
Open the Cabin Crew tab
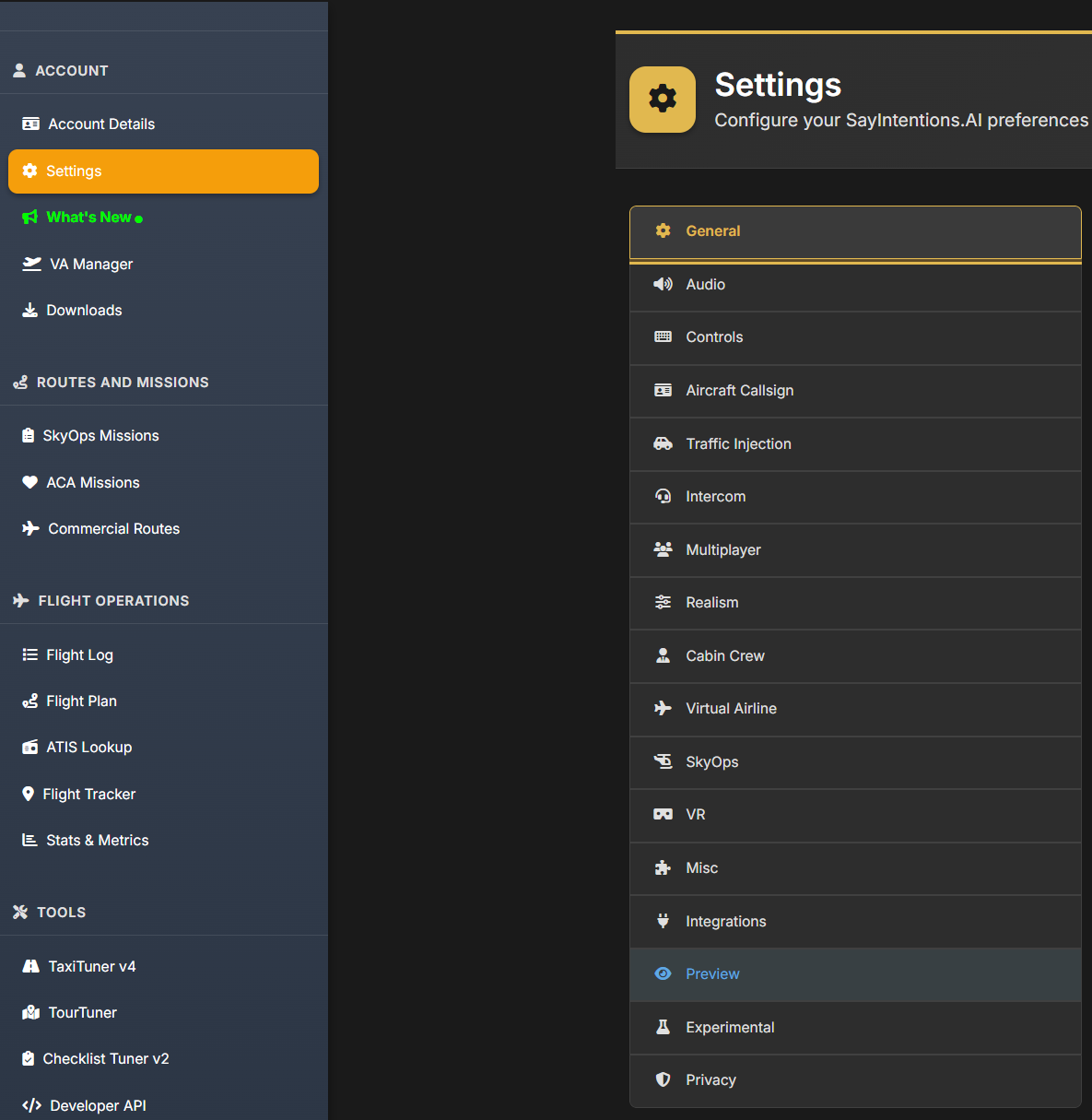tap(855, 656)
